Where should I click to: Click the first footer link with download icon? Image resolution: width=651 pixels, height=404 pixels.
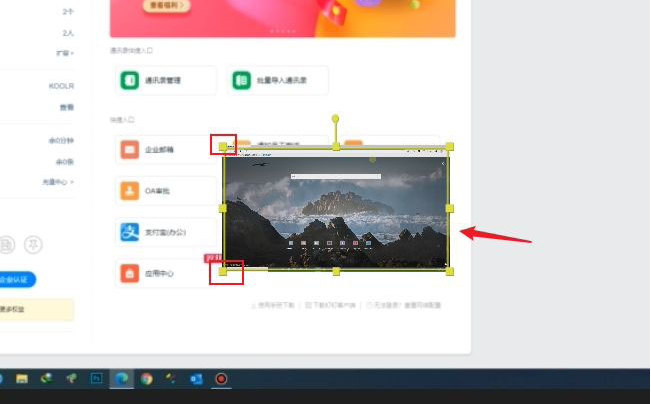[x=273, y=305]
